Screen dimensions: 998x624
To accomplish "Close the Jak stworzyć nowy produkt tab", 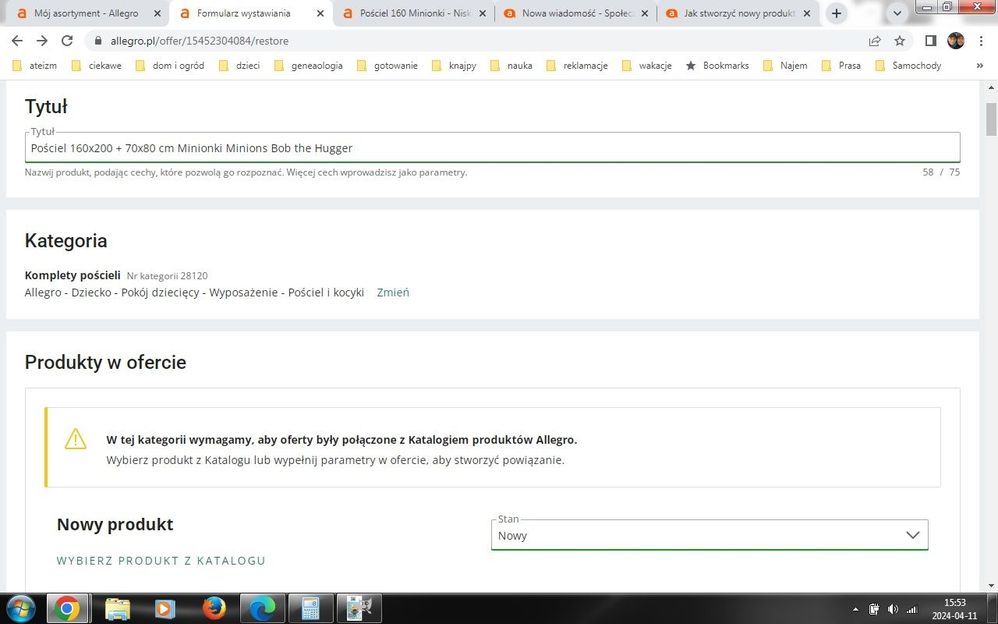I will click(x=807, y=13).
